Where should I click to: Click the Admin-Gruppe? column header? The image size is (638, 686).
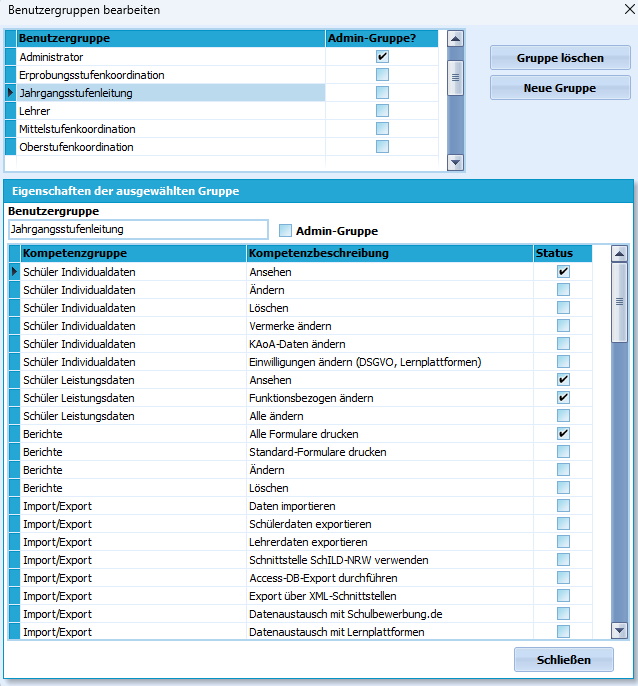[382, 38]
